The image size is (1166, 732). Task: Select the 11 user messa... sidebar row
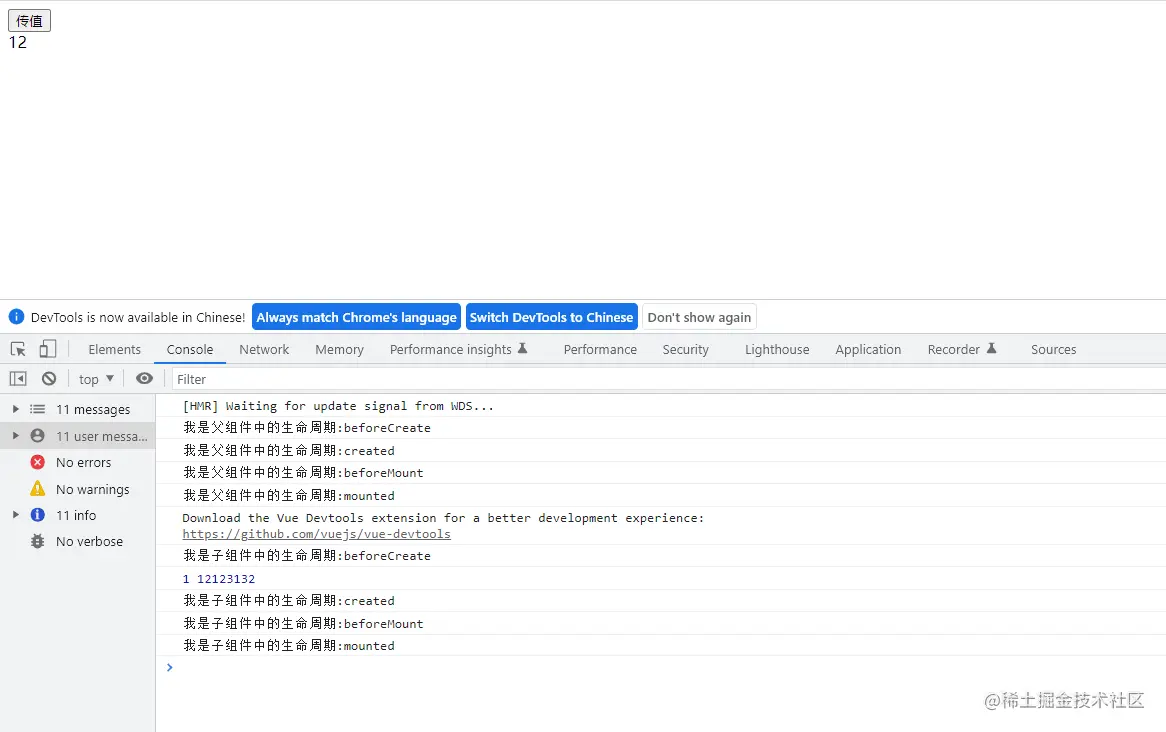tap(77, 436)
